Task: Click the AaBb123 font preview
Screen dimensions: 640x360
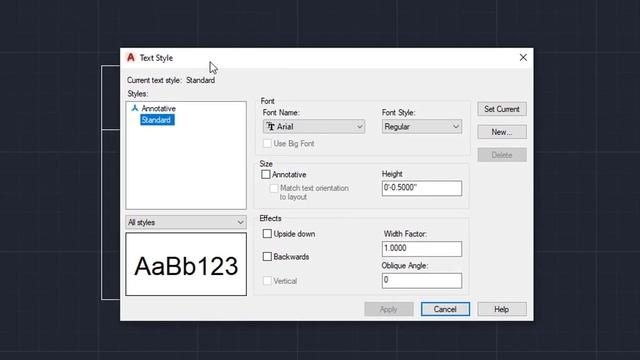Action: [x=186, y=264]
